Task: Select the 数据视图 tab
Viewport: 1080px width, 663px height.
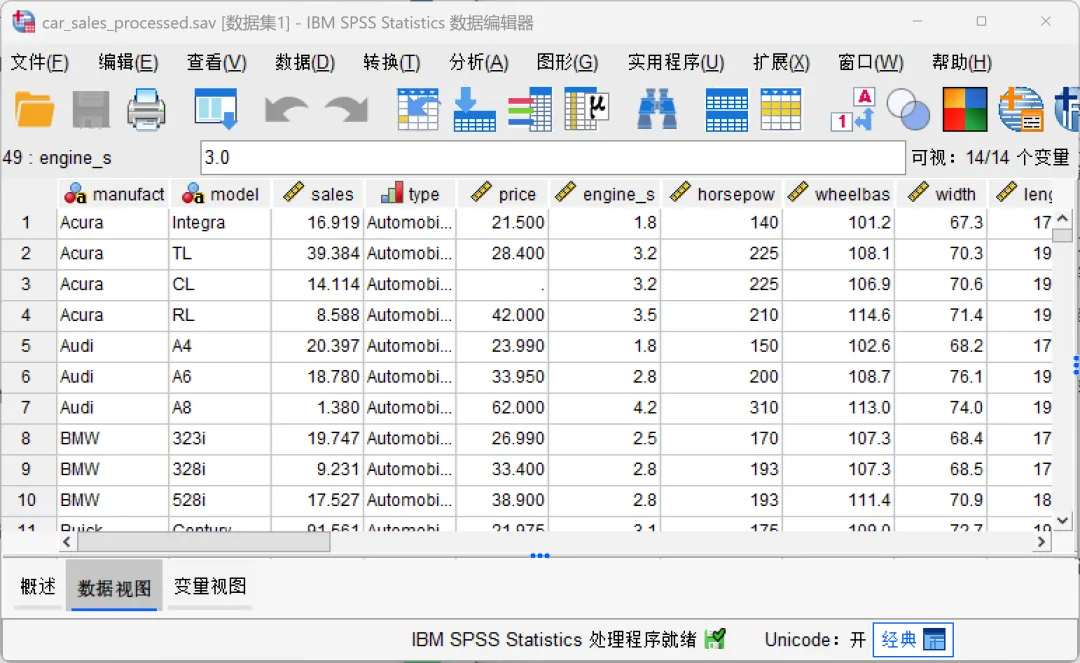Action: coord(114,586)
